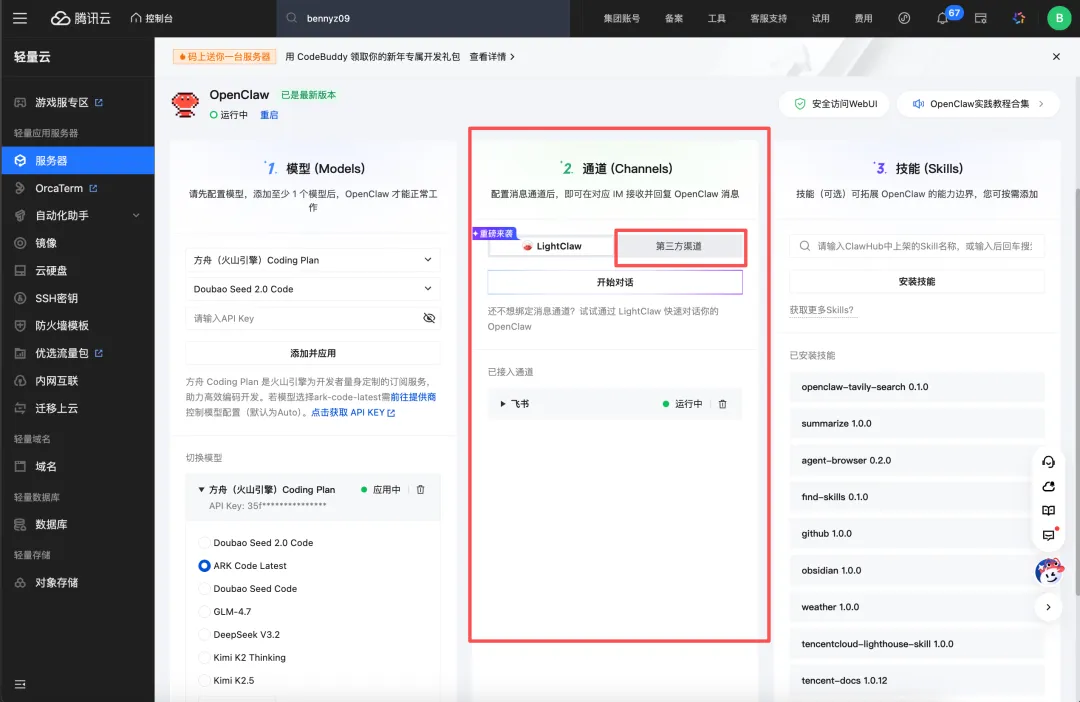Click the 请输入API Key field

pyautogui.click(x=303, y=318)
